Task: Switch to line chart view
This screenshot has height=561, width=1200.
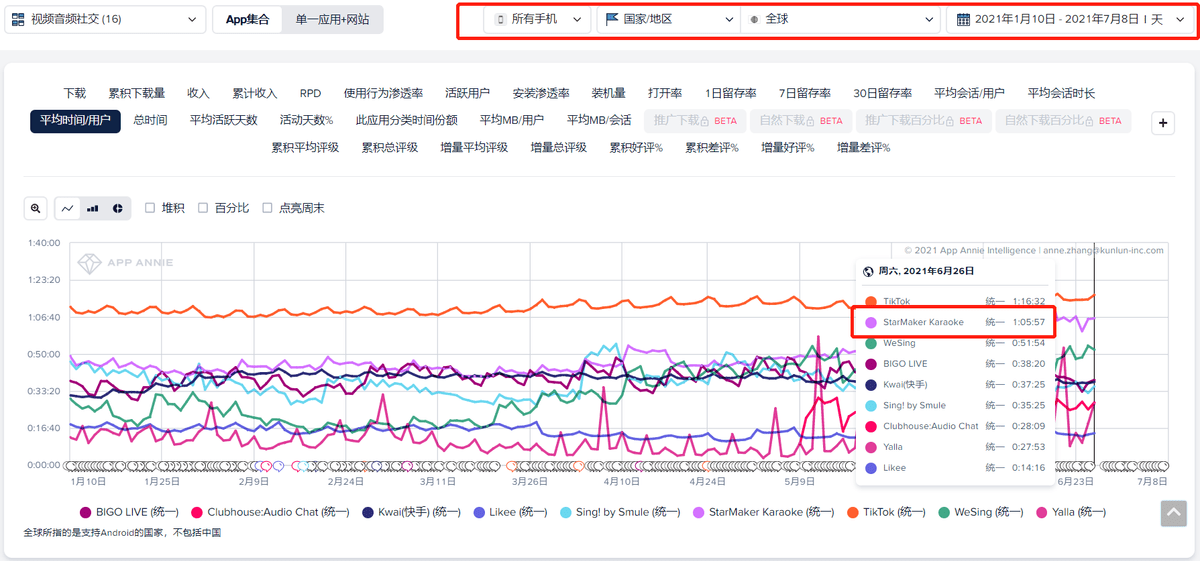Action: [68, 208]
